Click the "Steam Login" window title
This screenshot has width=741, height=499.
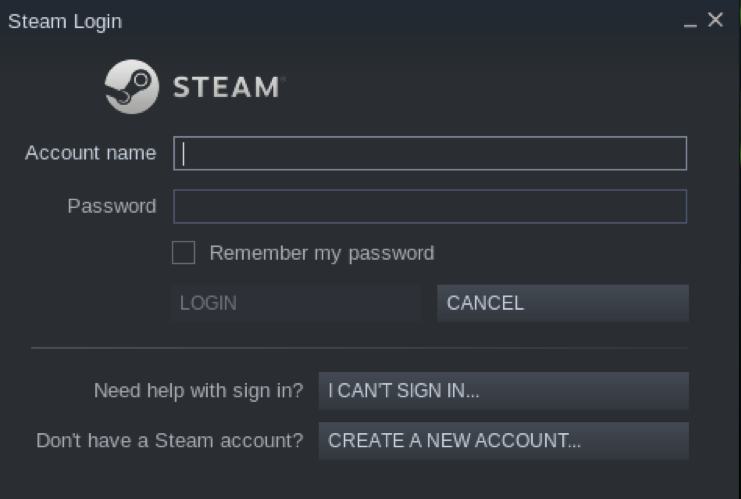pyautogui.click(x=65, y=21)
